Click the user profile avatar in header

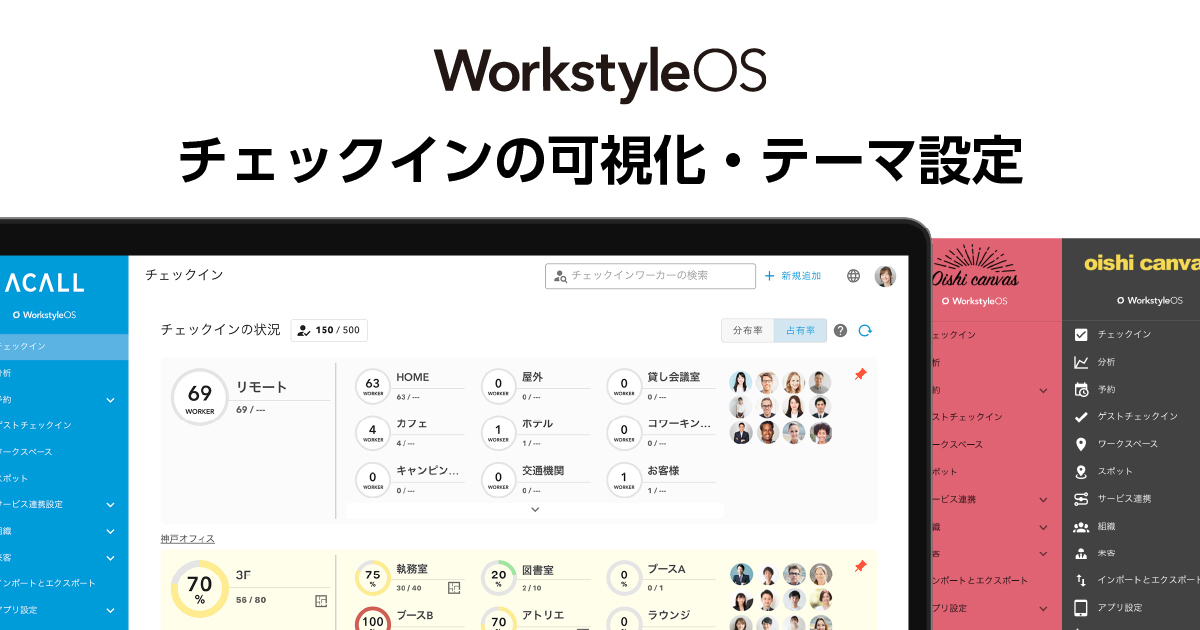(885, 276)
